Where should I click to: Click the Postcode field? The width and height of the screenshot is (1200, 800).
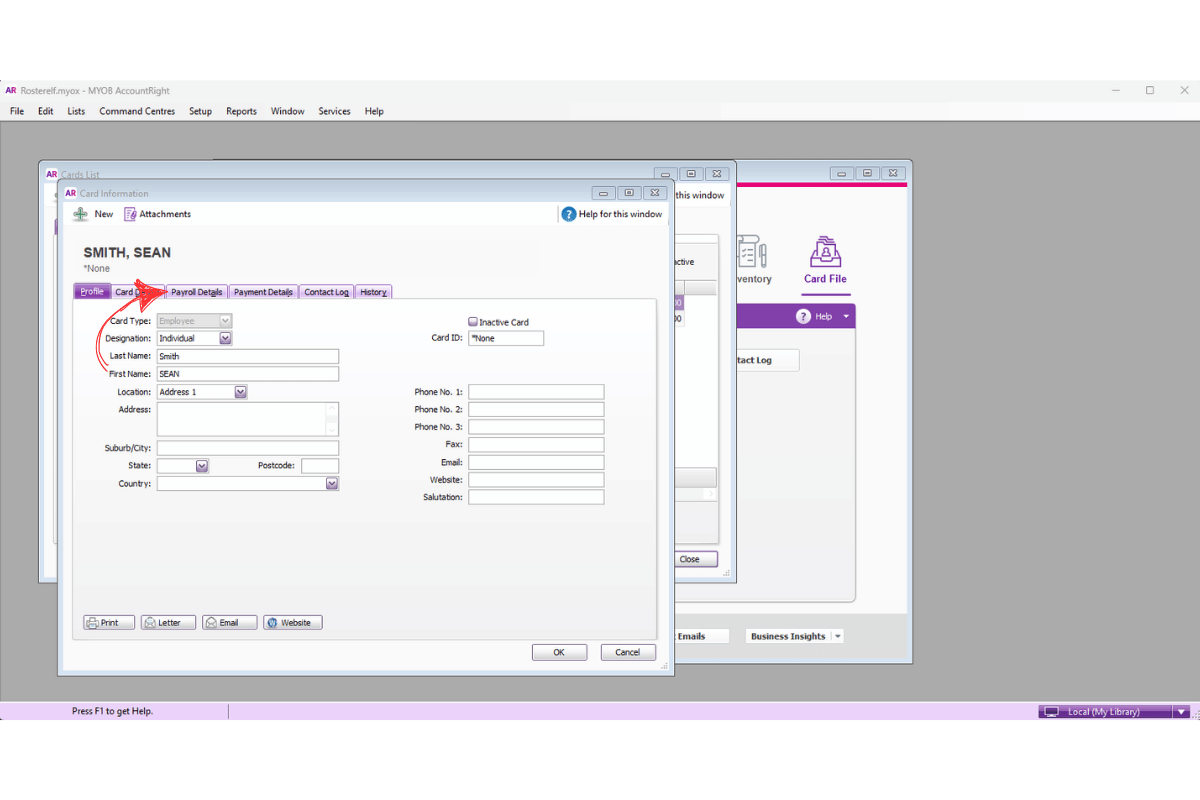320,466
